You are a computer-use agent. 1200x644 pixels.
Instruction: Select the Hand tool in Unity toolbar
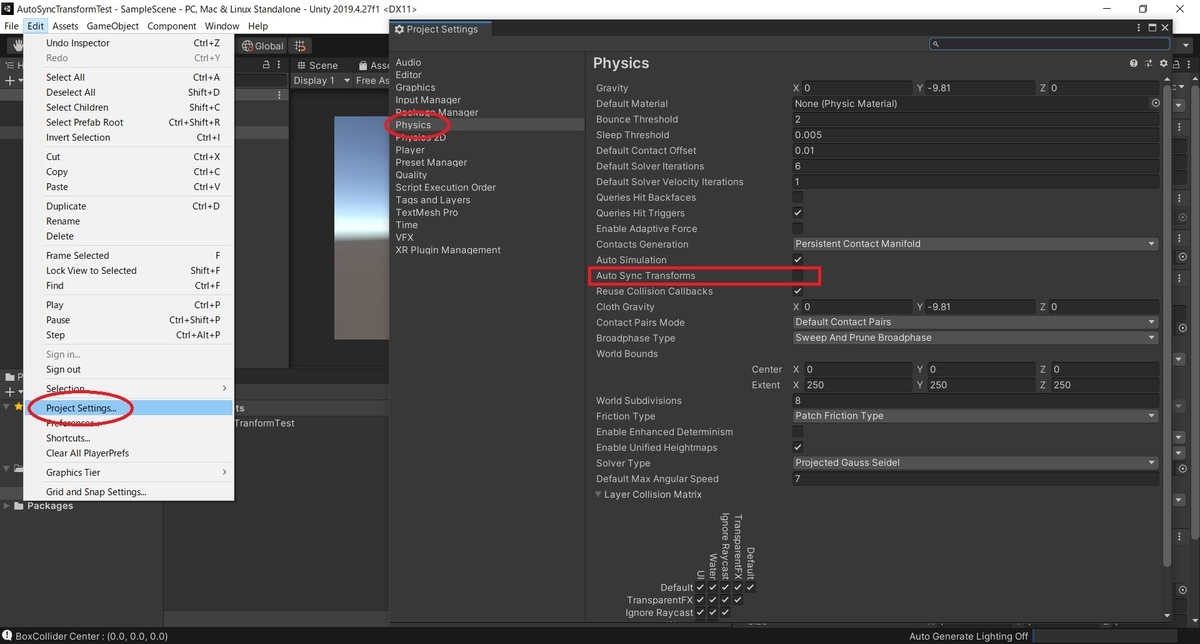15,46
